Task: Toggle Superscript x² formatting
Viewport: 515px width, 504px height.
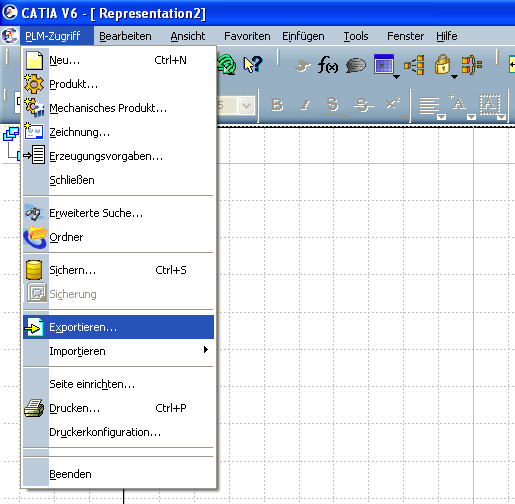Action: 393,103
